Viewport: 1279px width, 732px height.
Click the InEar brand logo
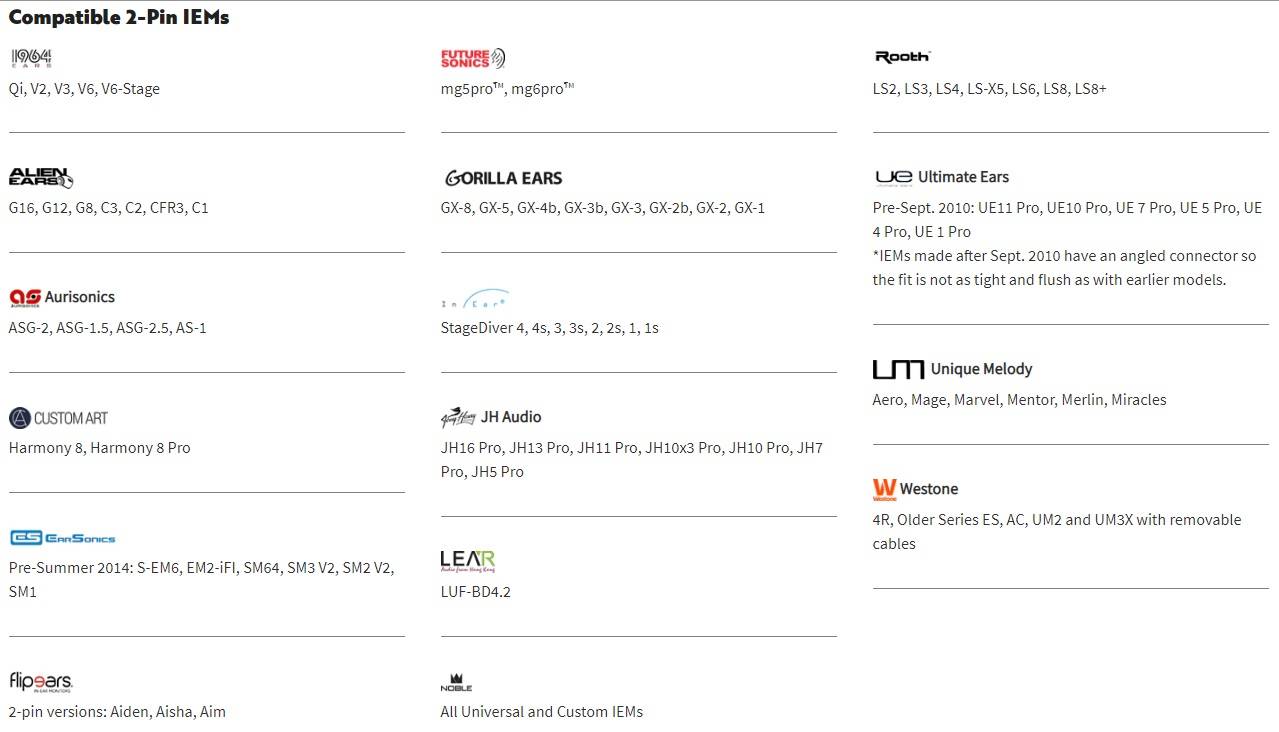tap(475, 299)
